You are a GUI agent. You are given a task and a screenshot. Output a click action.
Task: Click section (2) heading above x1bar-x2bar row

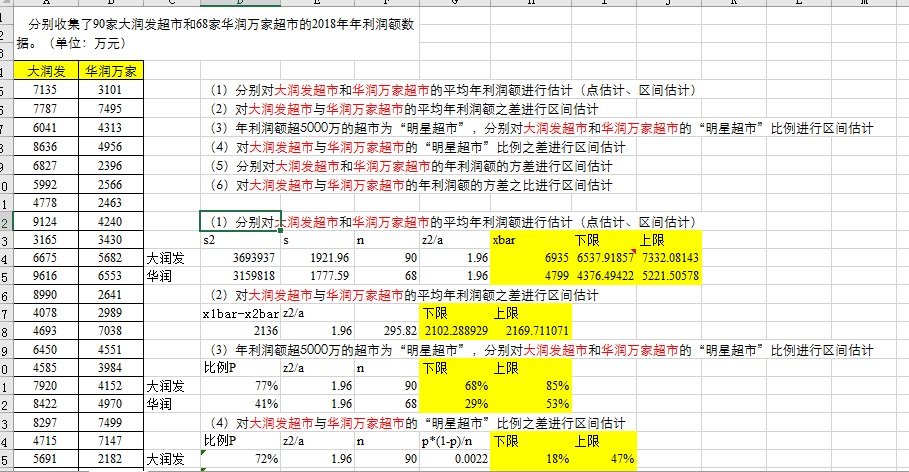(404, 295)
